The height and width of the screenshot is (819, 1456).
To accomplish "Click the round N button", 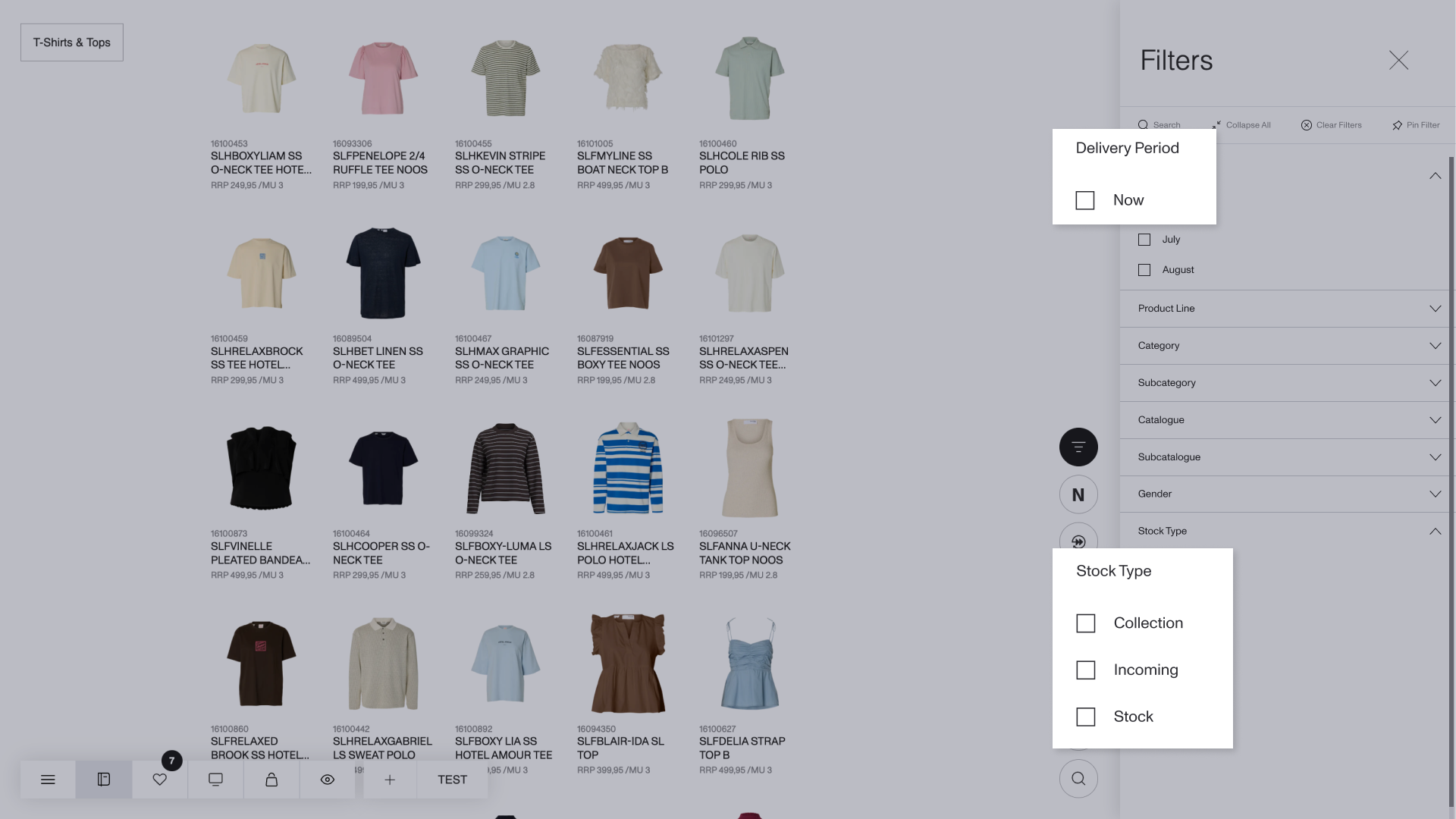I will point(1078,495).
